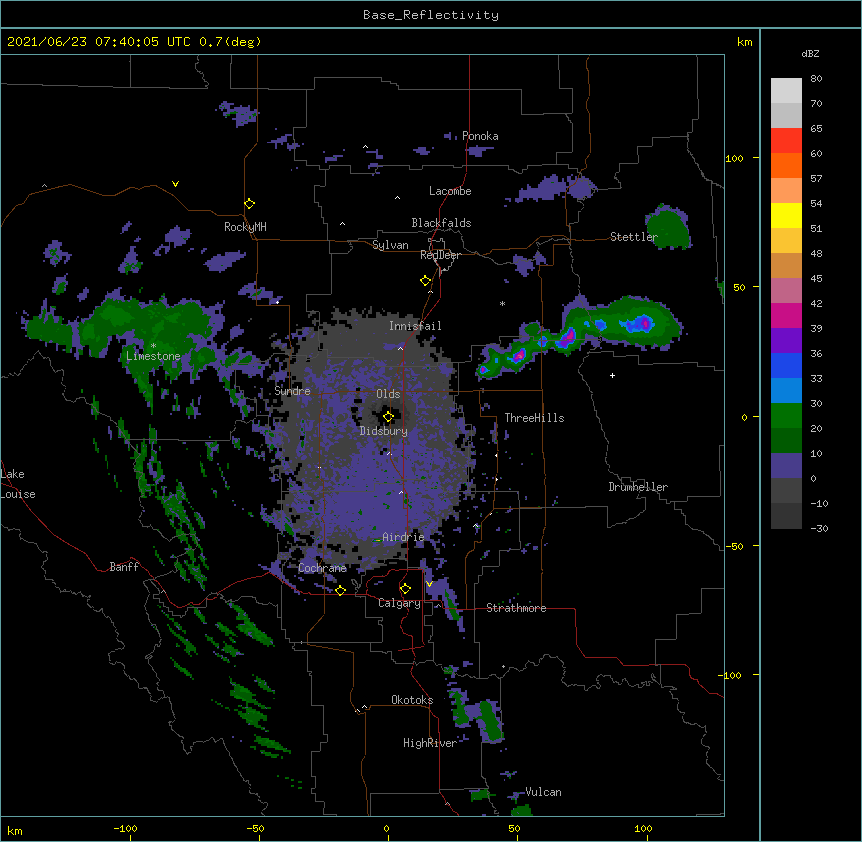Click the 100 tick on right axis
Viewport: 862px width, 842px height.
click(734, 158)
